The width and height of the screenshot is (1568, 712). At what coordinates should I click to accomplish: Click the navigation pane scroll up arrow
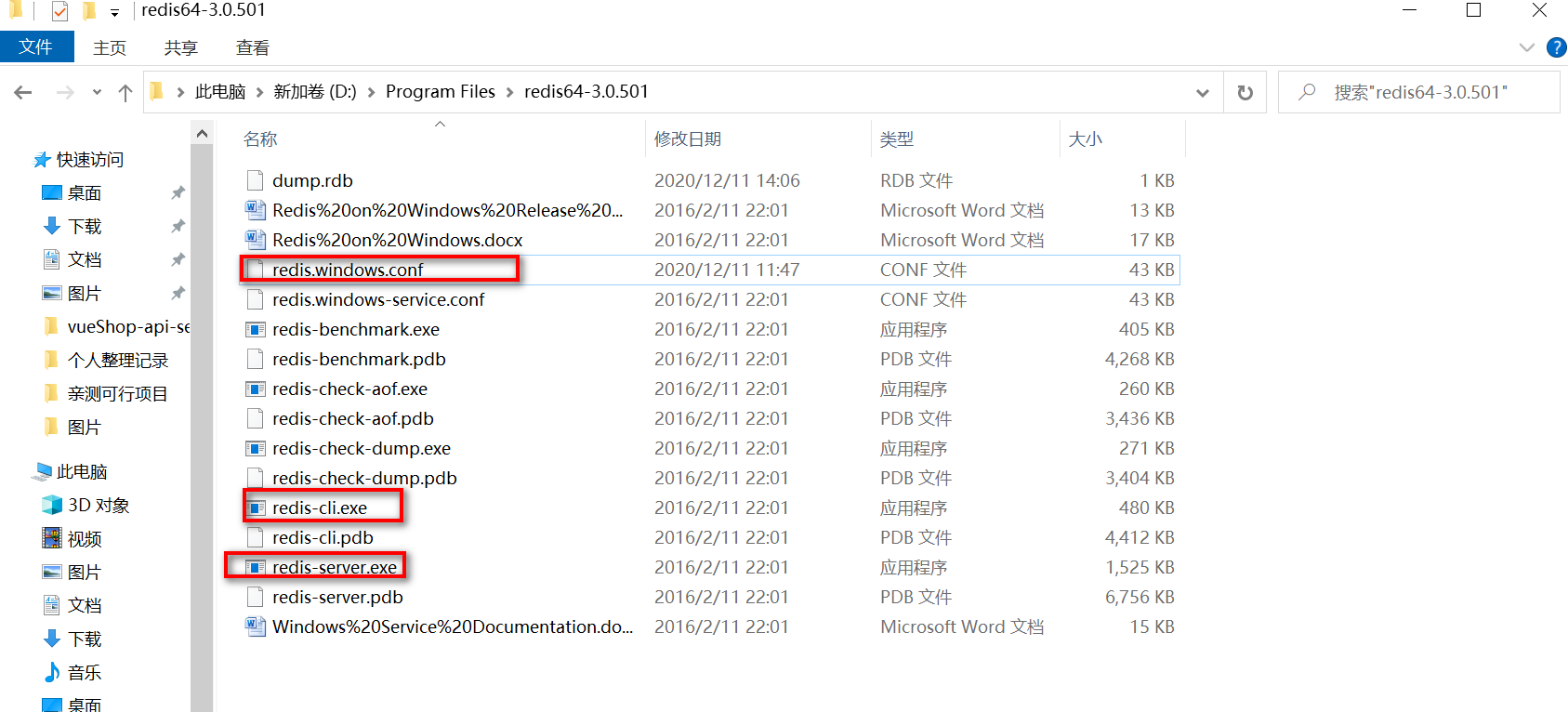pos(202,134)
